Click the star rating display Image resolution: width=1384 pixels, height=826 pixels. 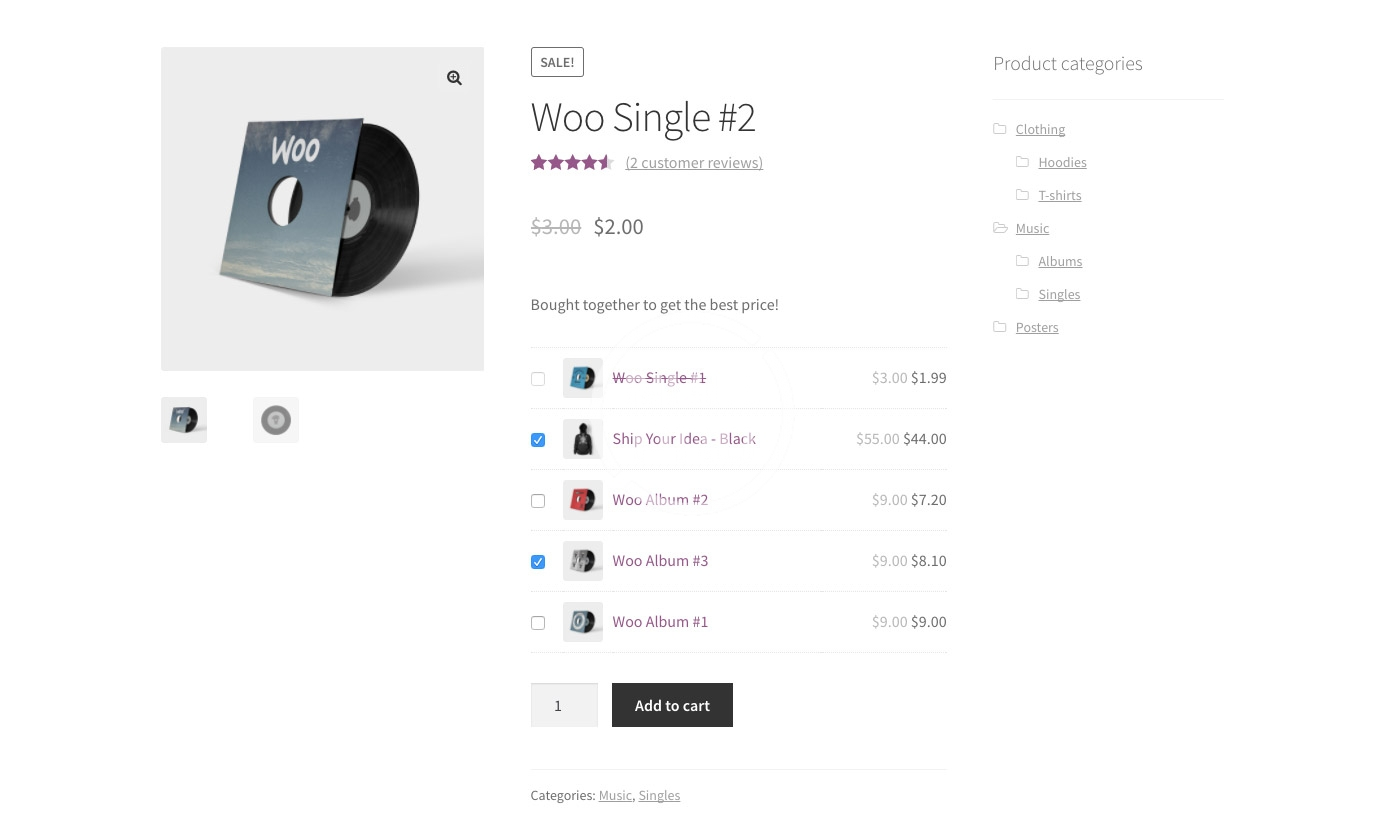(571, 162)
